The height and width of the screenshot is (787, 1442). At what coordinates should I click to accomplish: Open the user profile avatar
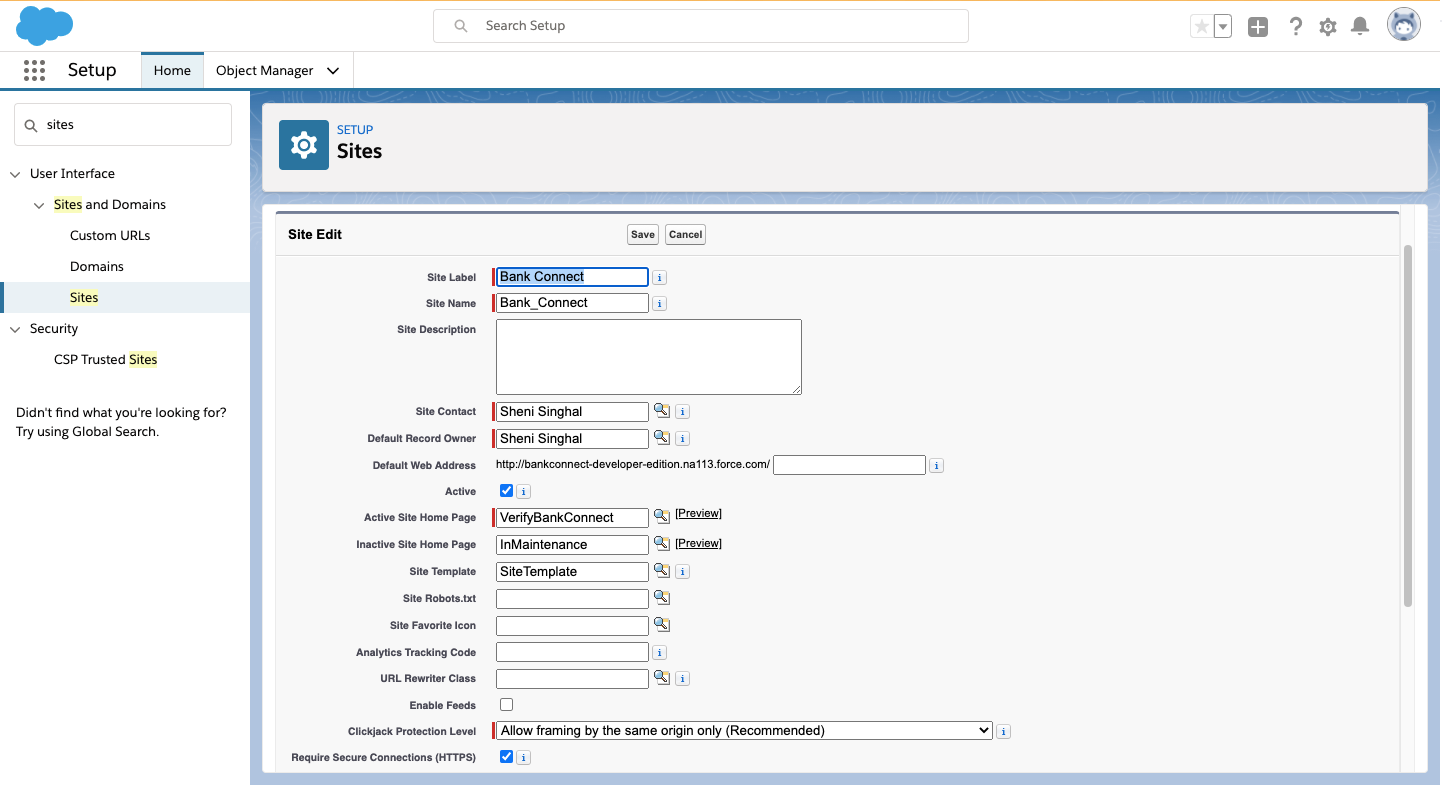point(1404,25)
